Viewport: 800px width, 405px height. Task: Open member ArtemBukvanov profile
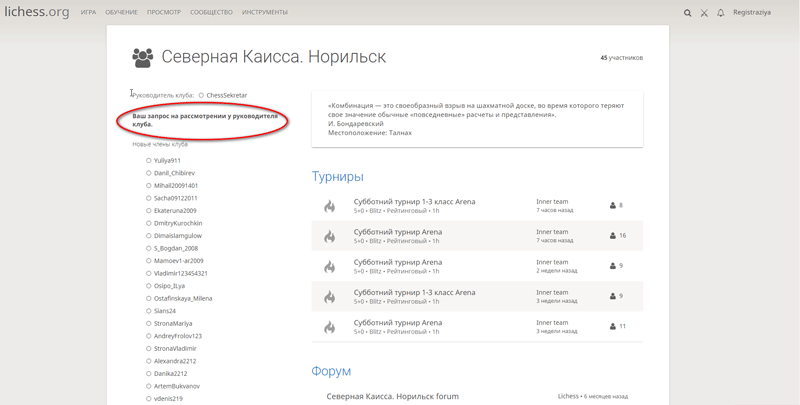click(177, 386)
